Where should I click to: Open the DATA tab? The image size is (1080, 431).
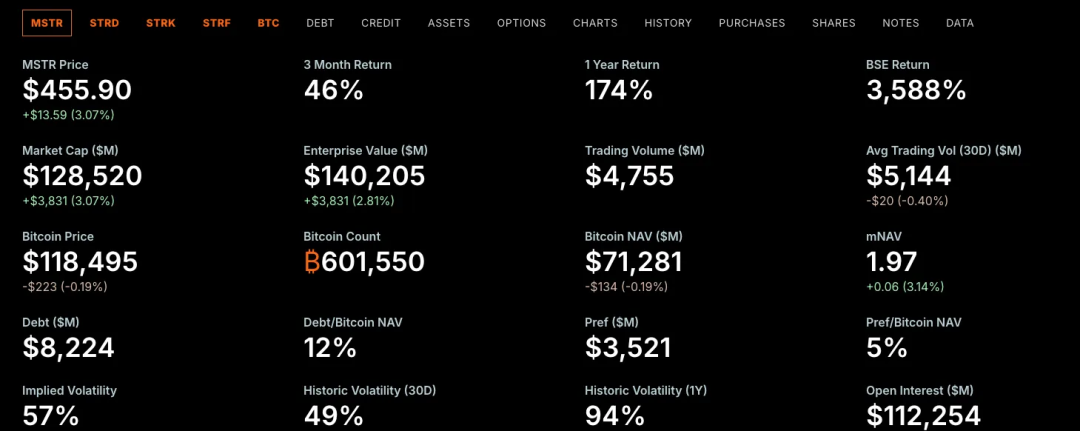960,23
